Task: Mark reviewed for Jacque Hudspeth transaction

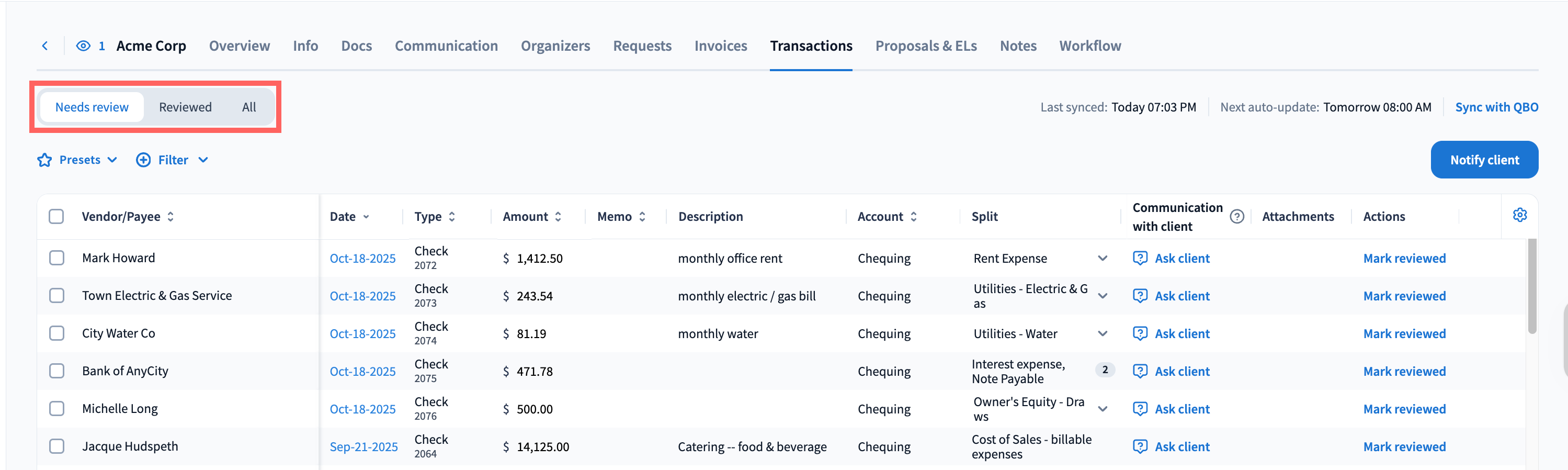Action: pos(1404,447)
